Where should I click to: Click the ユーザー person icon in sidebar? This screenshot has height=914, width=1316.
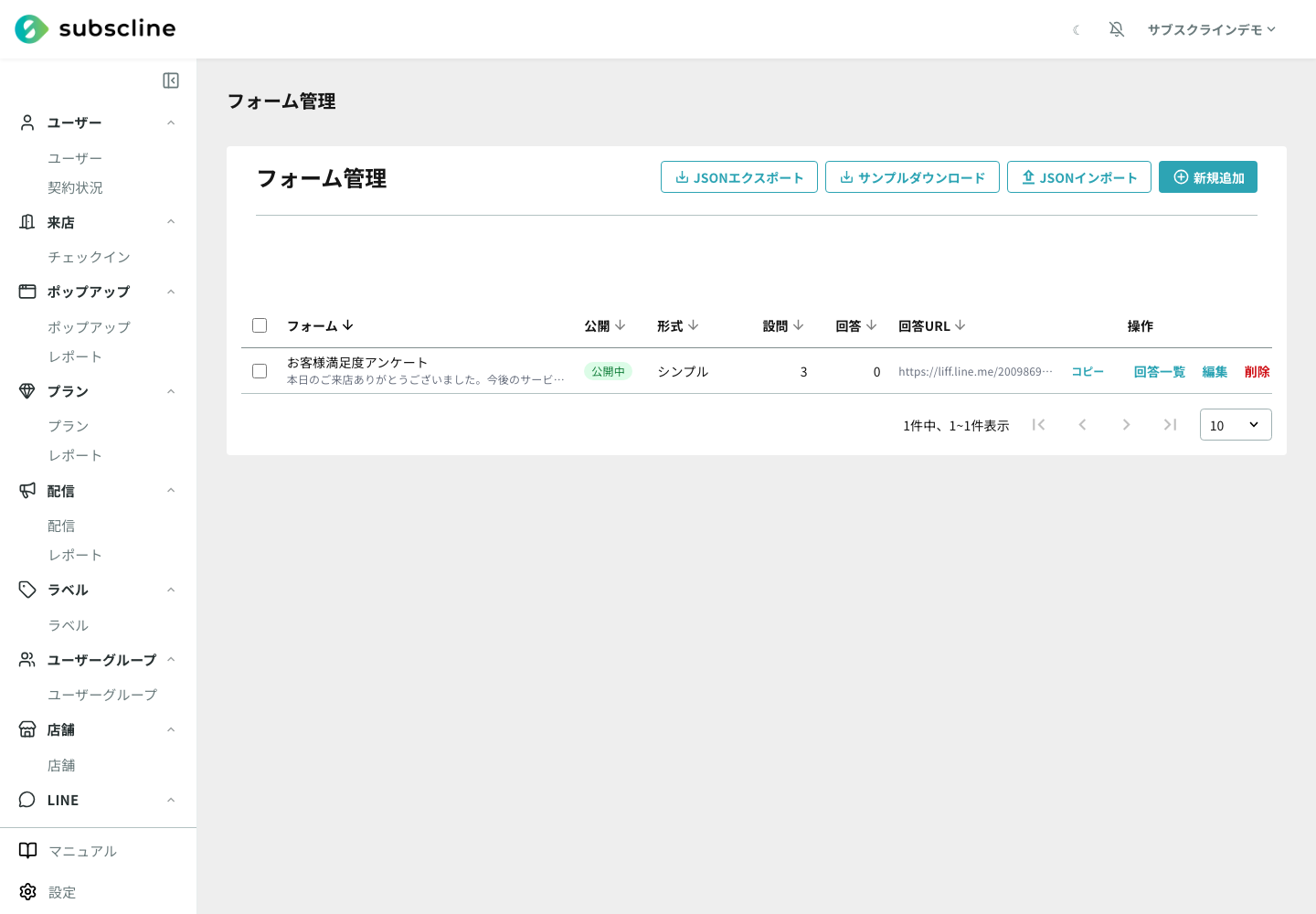[x=27, y=122]
